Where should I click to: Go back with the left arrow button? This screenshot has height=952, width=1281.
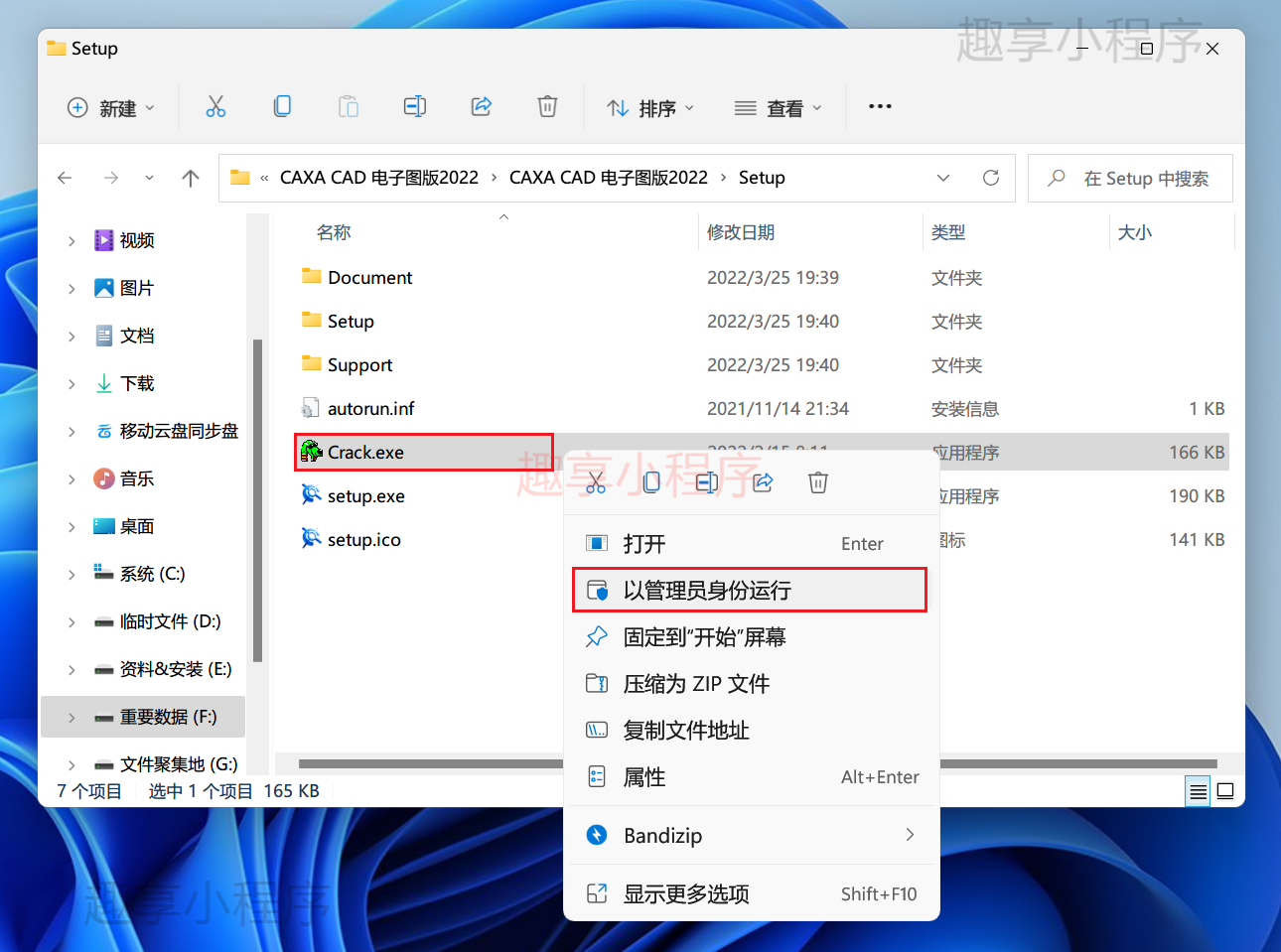click(65, 178)
